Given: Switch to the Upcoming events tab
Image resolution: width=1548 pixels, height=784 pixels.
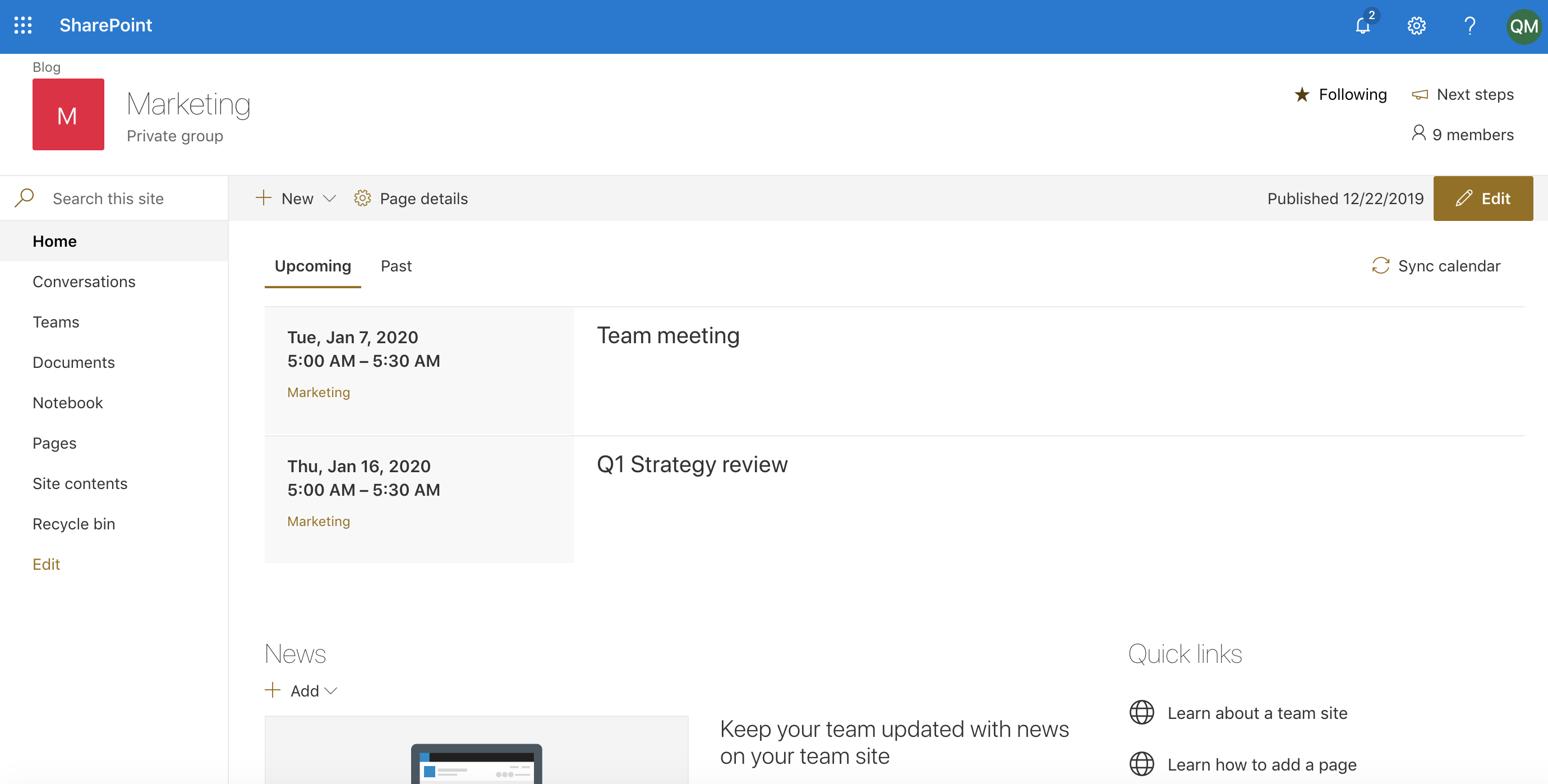Looking at the screenshot, I should coord(312,266).
